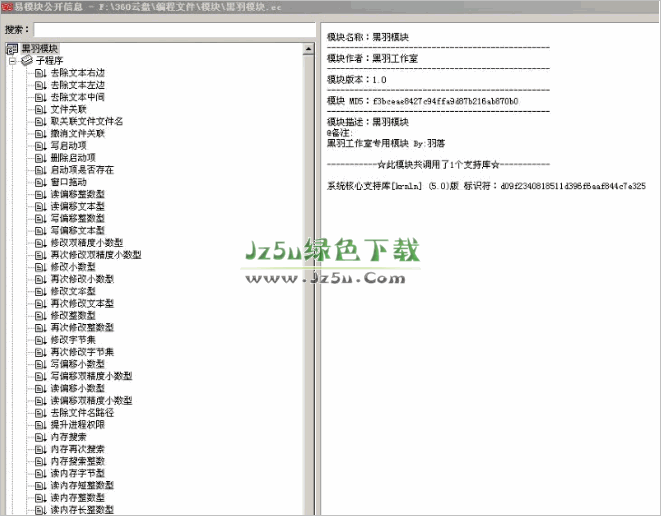Select the 读偏移小数型 subroutine
The height and width of the screenshot is (516, 661).
[78, 388]
